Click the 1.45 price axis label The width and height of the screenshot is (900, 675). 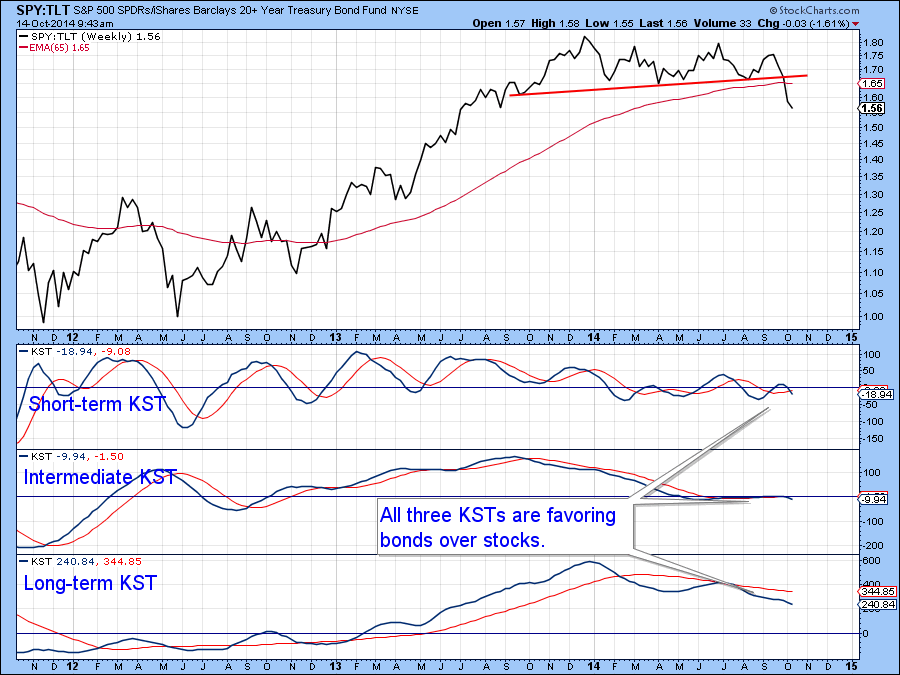click(872, 143)
